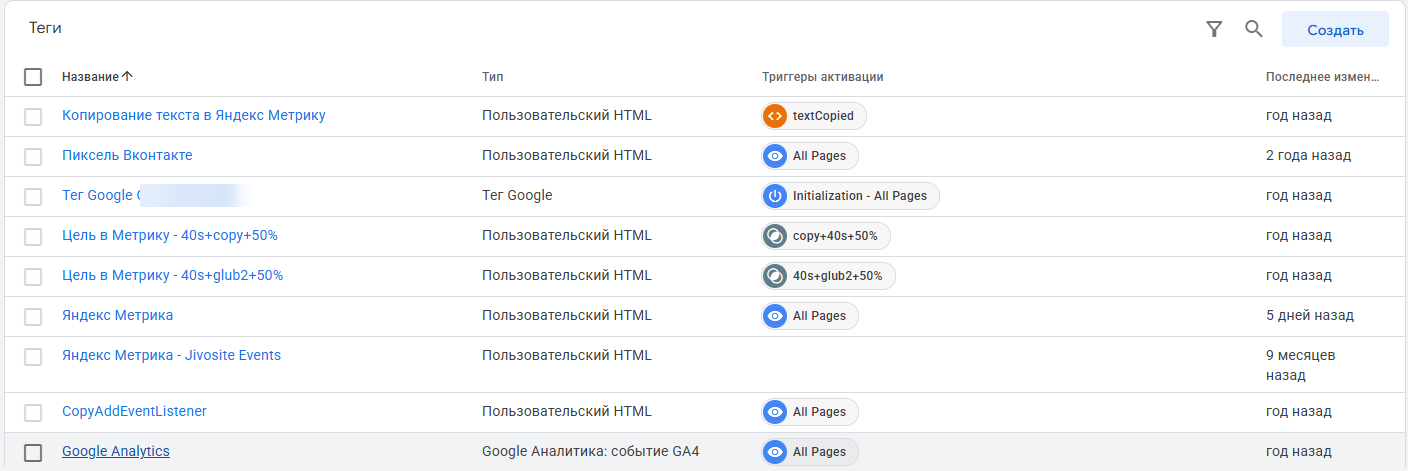Open Яндекс Метрика - Jivosite Events tag
Viewport: 1408px width, 471px height.
pos(171,355)
